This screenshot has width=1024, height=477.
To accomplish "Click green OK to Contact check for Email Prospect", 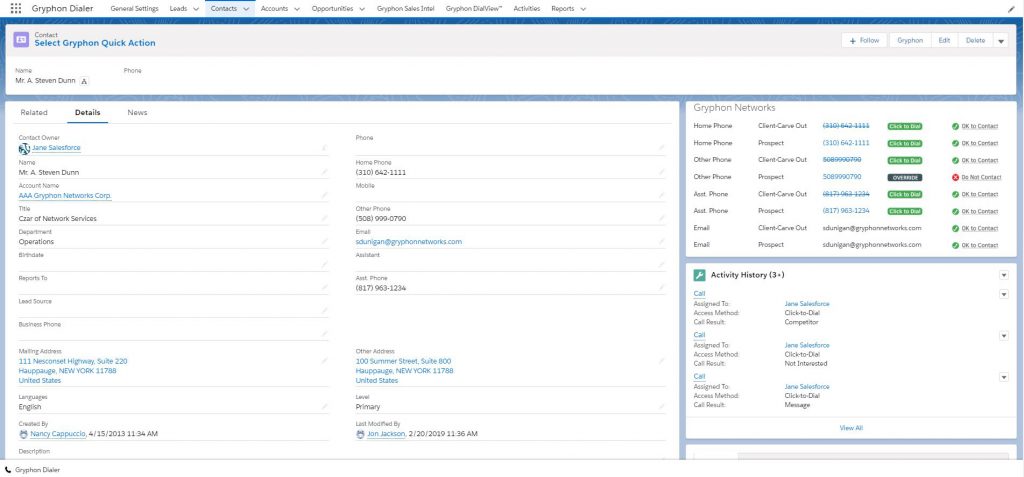I will point(955,245).
